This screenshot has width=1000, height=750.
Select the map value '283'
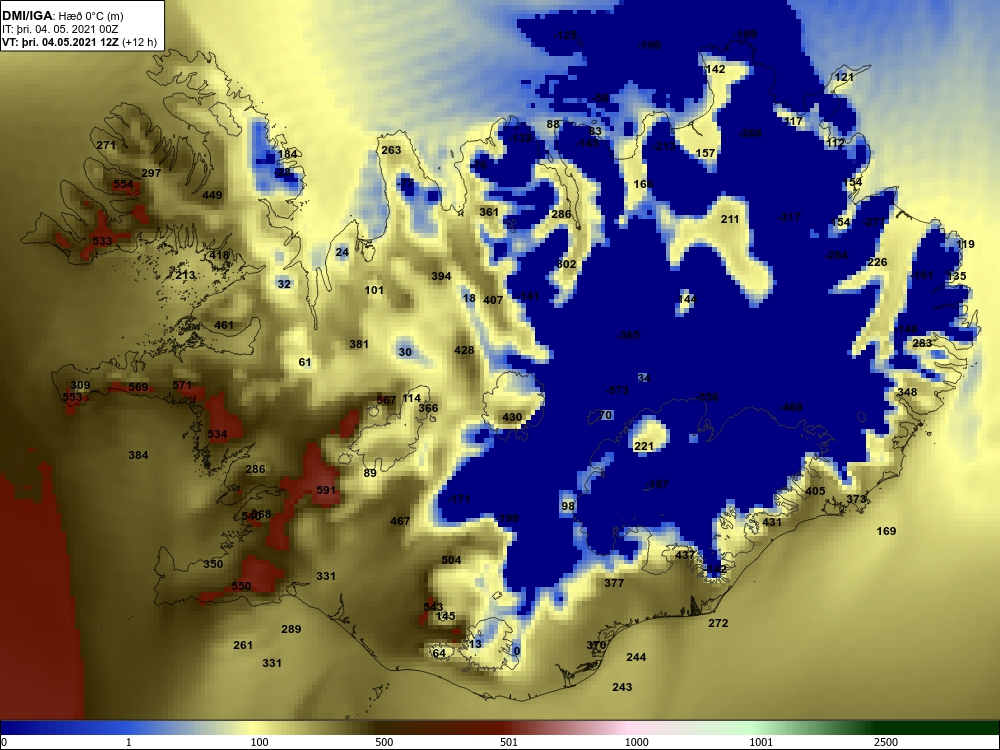coord(922,343)
